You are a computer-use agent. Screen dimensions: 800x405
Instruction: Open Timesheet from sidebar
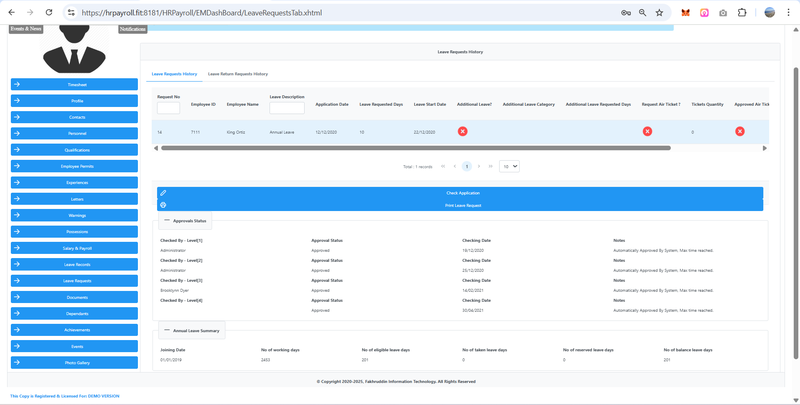[74, 85]
